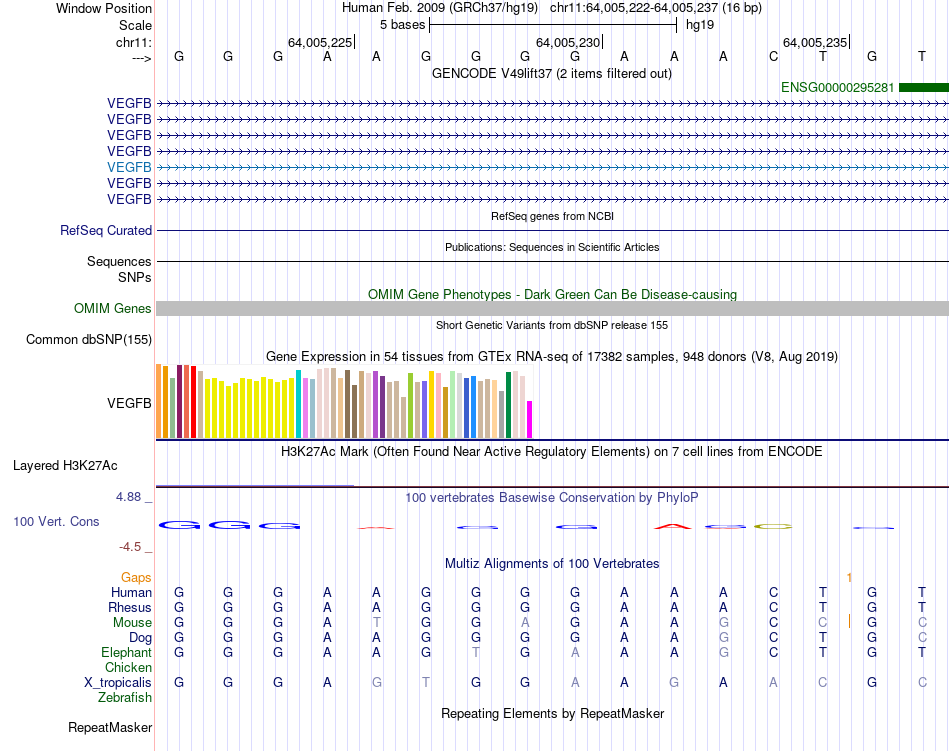Click the '5 bases' scale text
The image size is (950, 751).
pyautogui.click(x=402, y=25)
